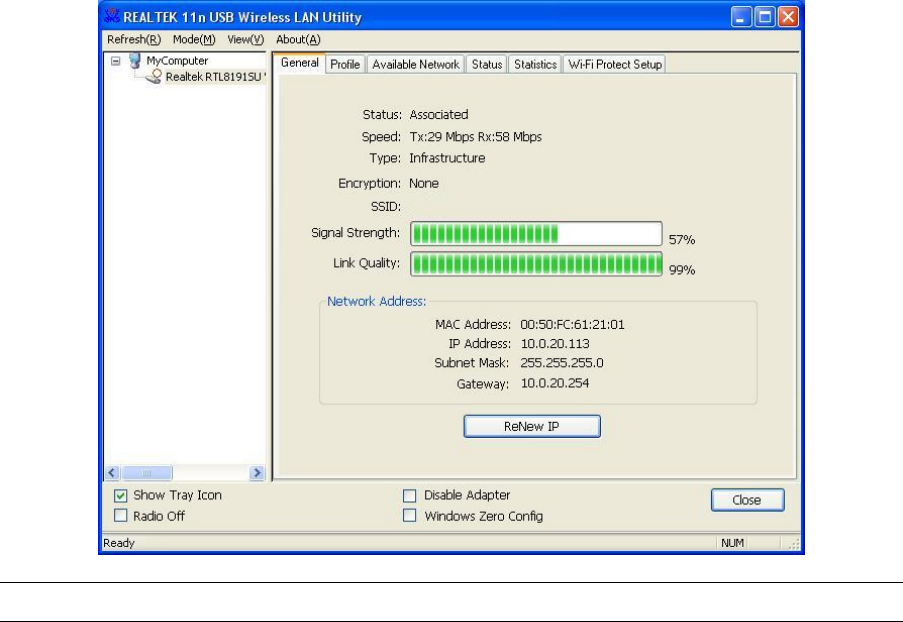This screenshot has height=622, width=903.
Task: Open the Statistics tab
Action: tap(535, 65)
